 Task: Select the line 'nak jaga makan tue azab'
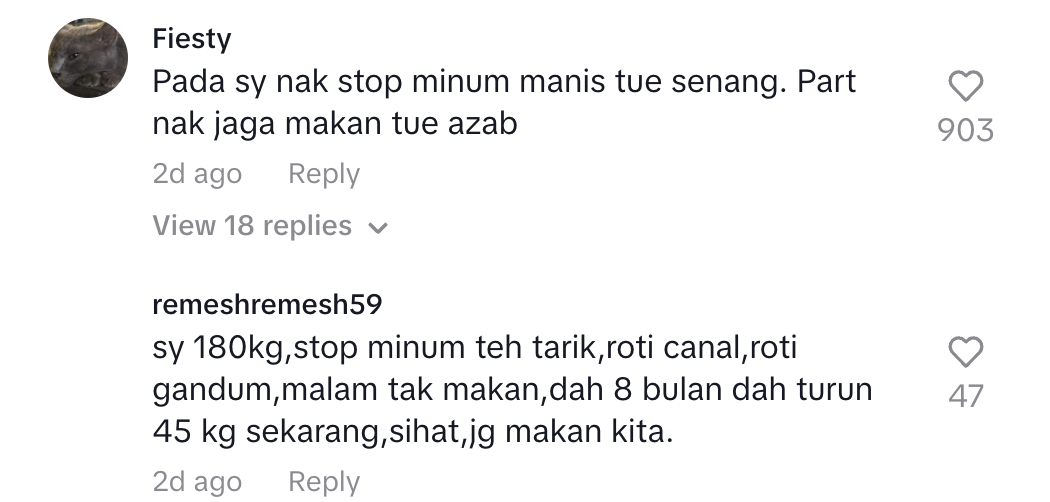[x=335, y=124]
